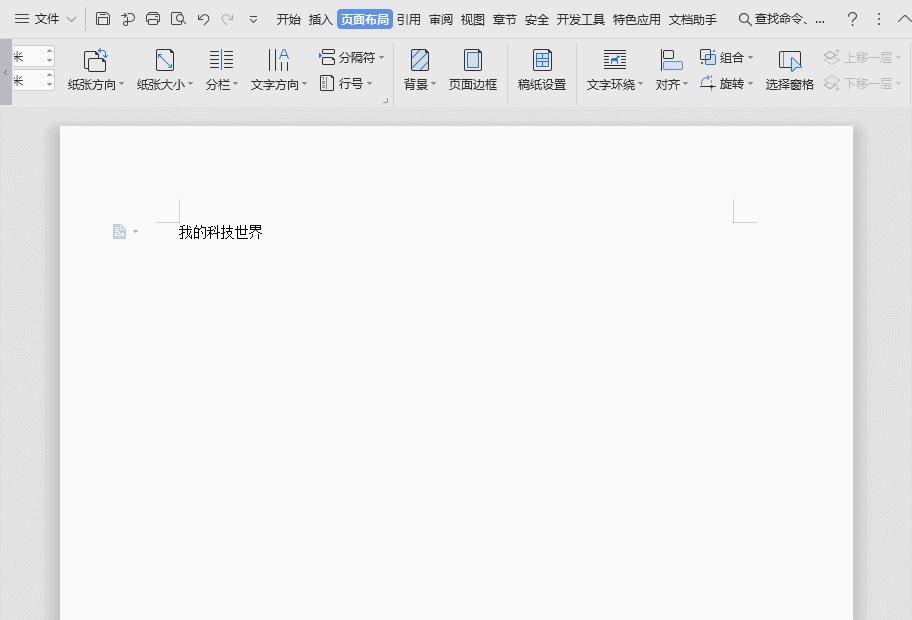Open 稿纸设置 manuscript paper settings

click(x=542, y=70)
